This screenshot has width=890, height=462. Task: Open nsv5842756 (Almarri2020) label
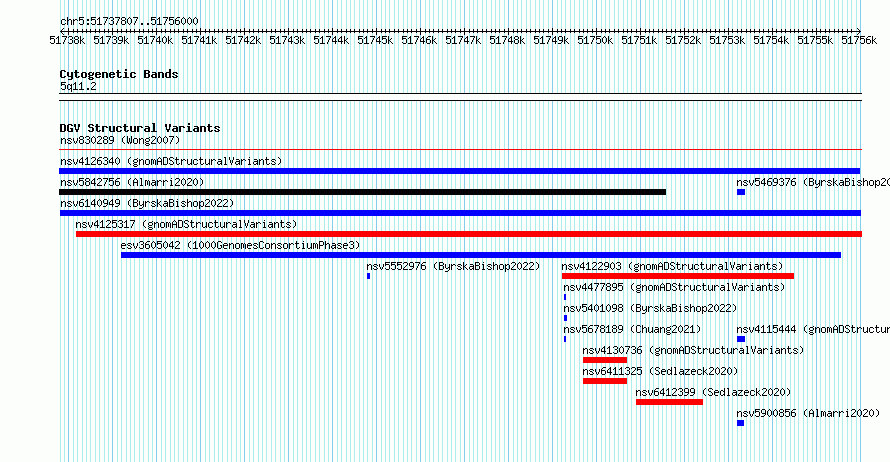(132, 182)
